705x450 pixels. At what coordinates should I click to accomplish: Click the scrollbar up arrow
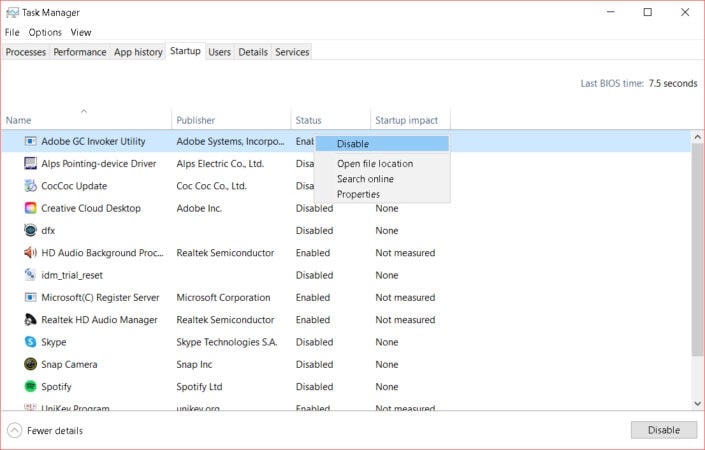pyautogui.click(x=697, y=137)
